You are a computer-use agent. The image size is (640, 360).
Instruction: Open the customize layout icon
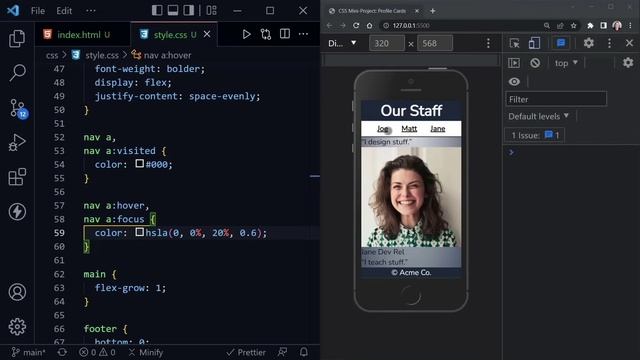[x=211, y=10]
